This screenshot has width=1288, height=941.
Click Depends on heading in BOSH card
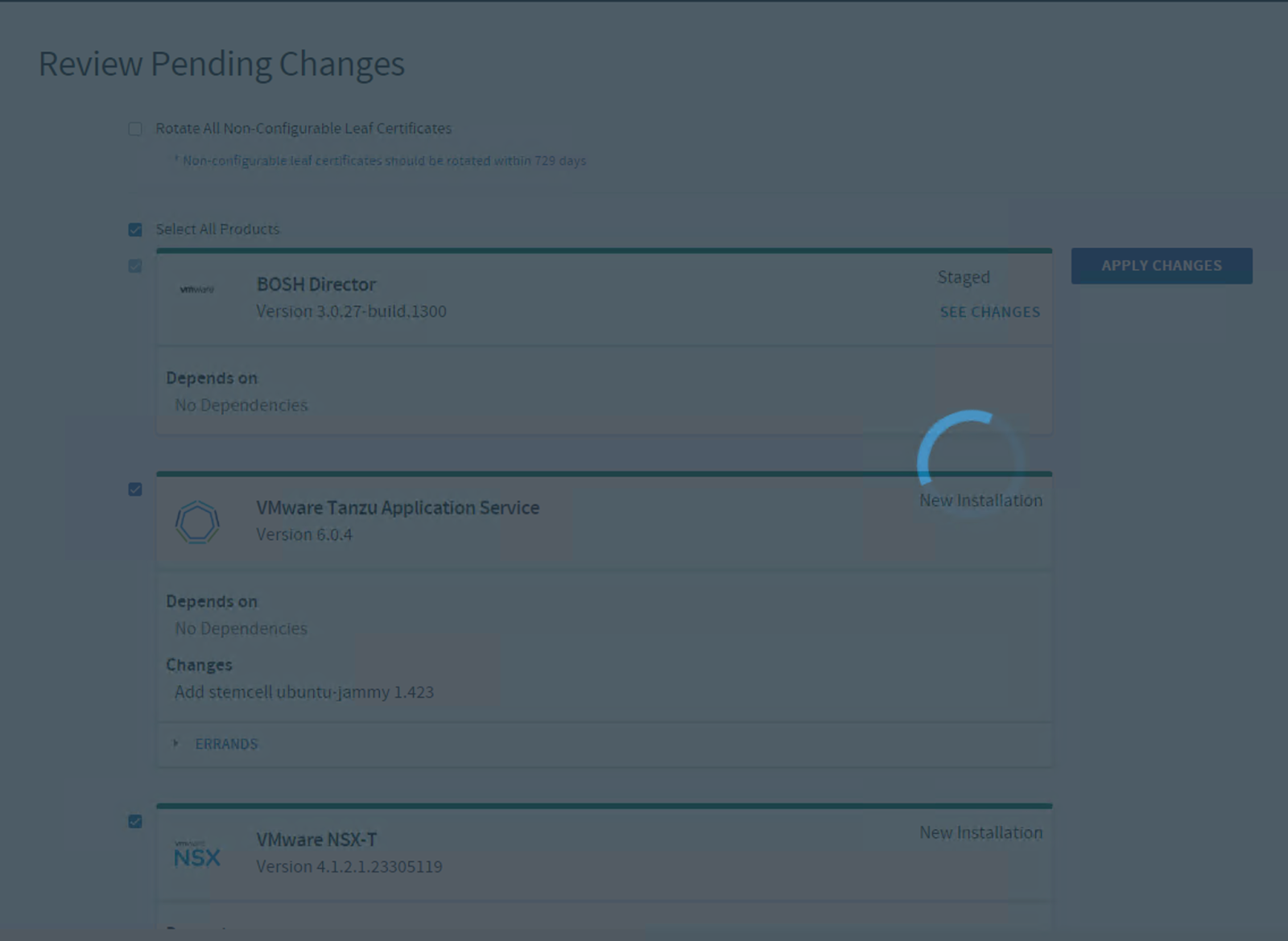[x=212, y=378]
